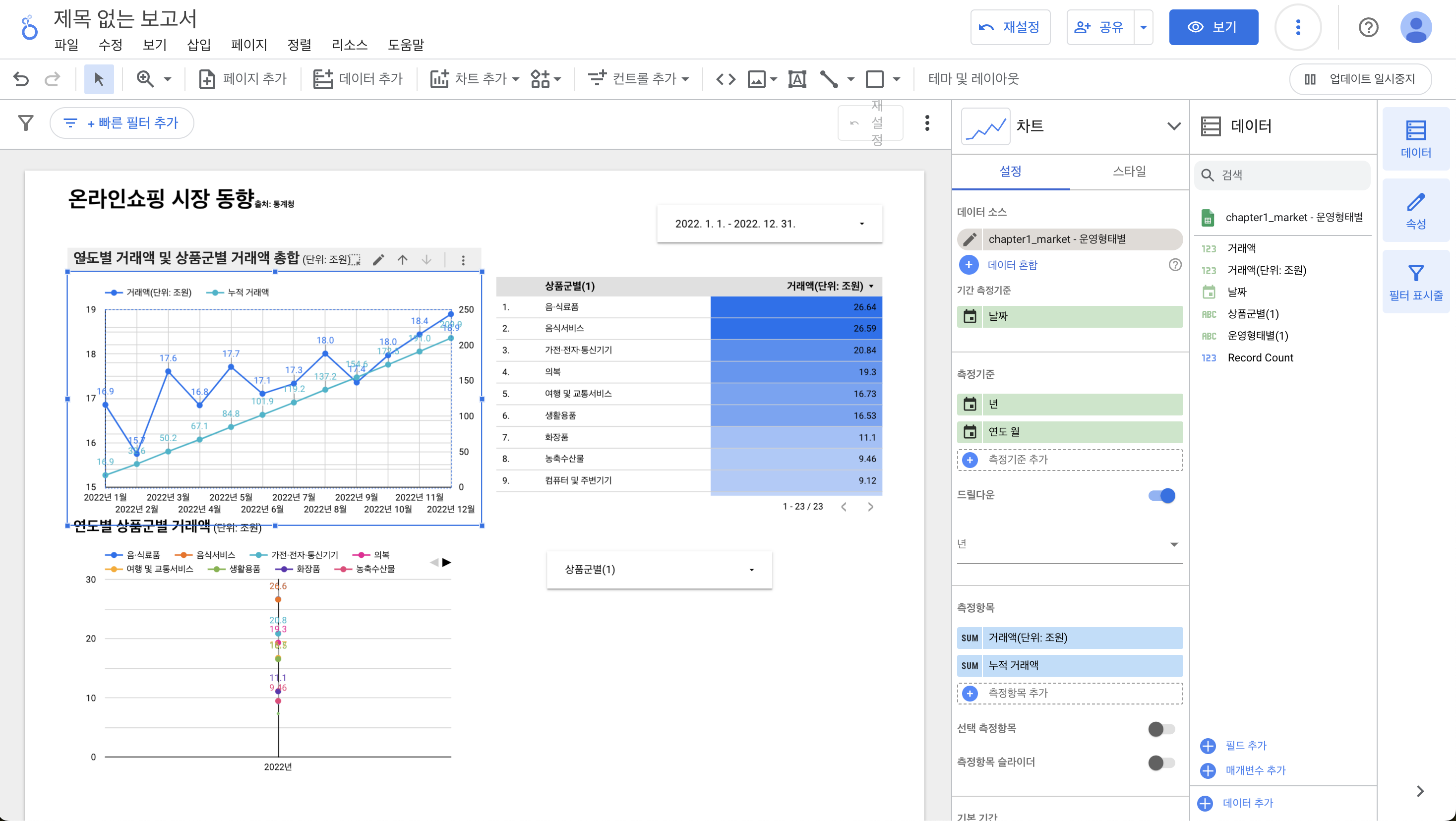
Task: Click the data source edit pencil
Action: coord(970,239)
